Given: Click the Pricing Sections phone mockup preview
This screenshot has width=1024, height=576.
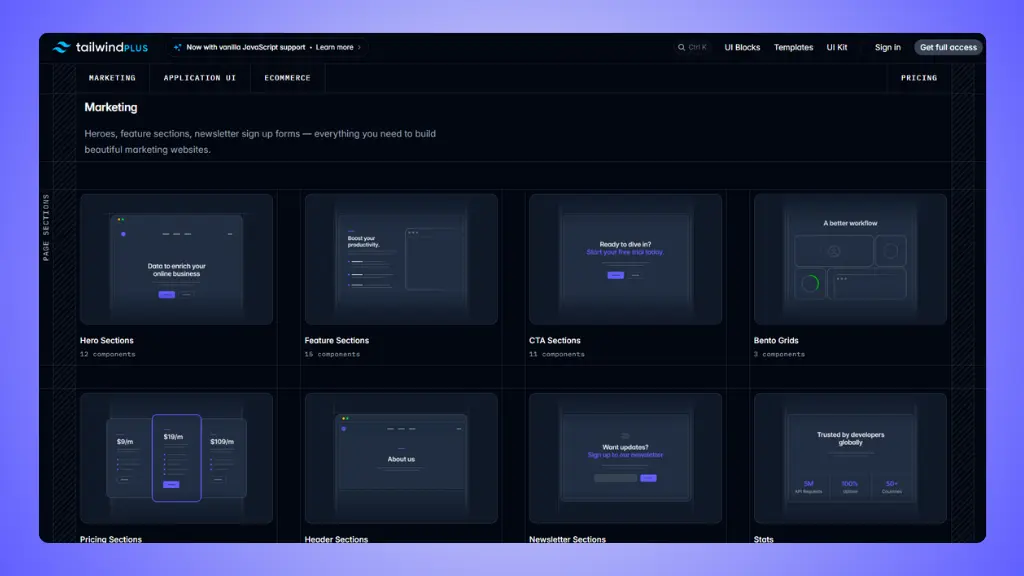Looking at the screenshot, I should tap(176, 458).
